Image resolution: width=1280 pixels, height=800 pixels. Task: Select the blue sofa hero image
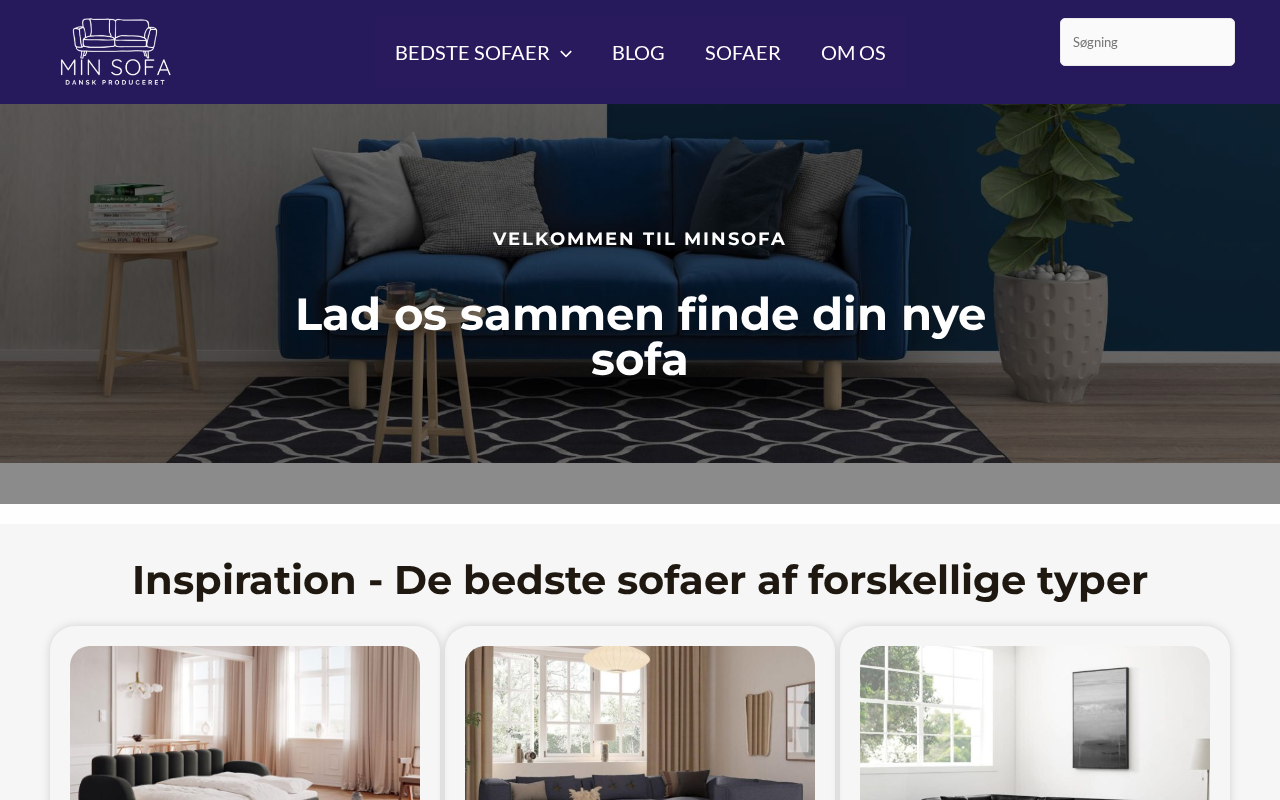pos(640,283)
